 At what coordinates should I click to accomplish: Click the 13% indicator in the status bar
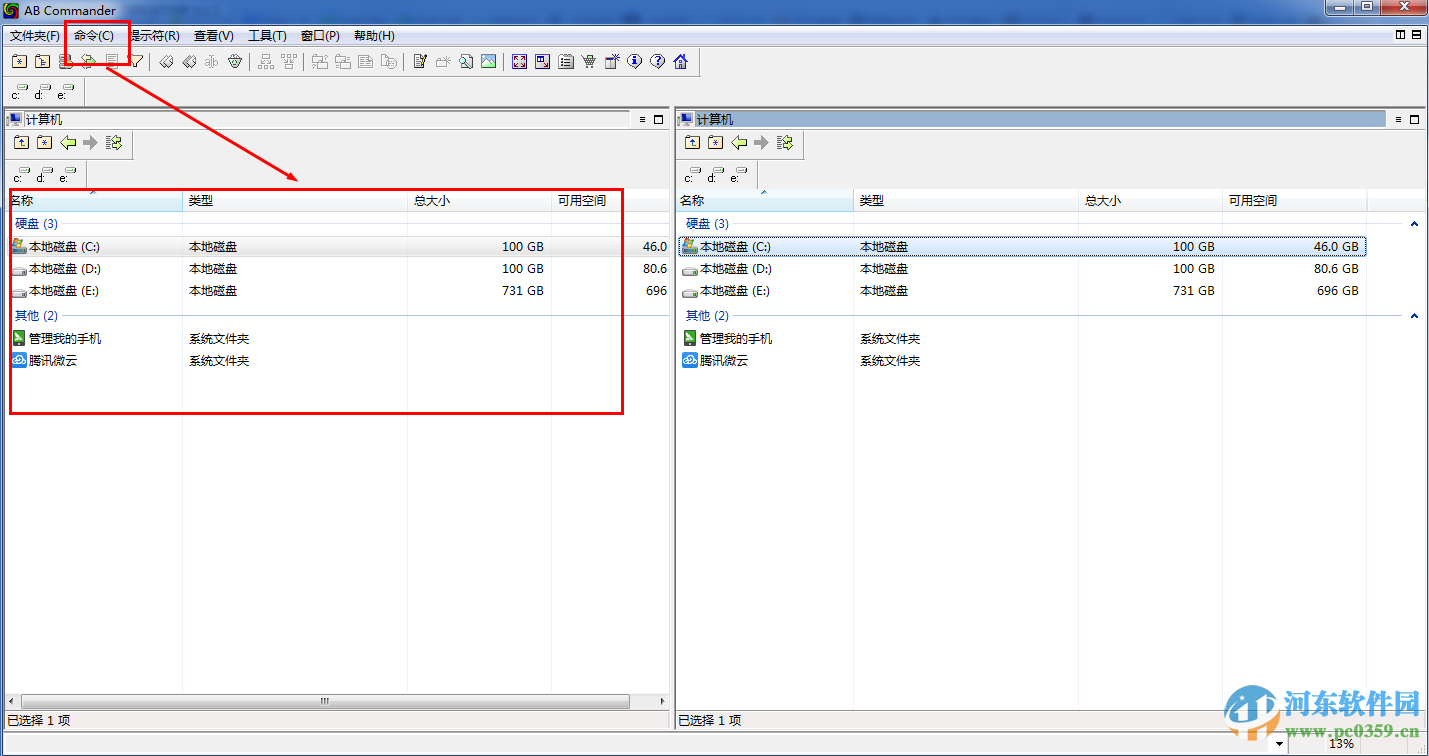pyautogui.click(x=1341, y=744)
